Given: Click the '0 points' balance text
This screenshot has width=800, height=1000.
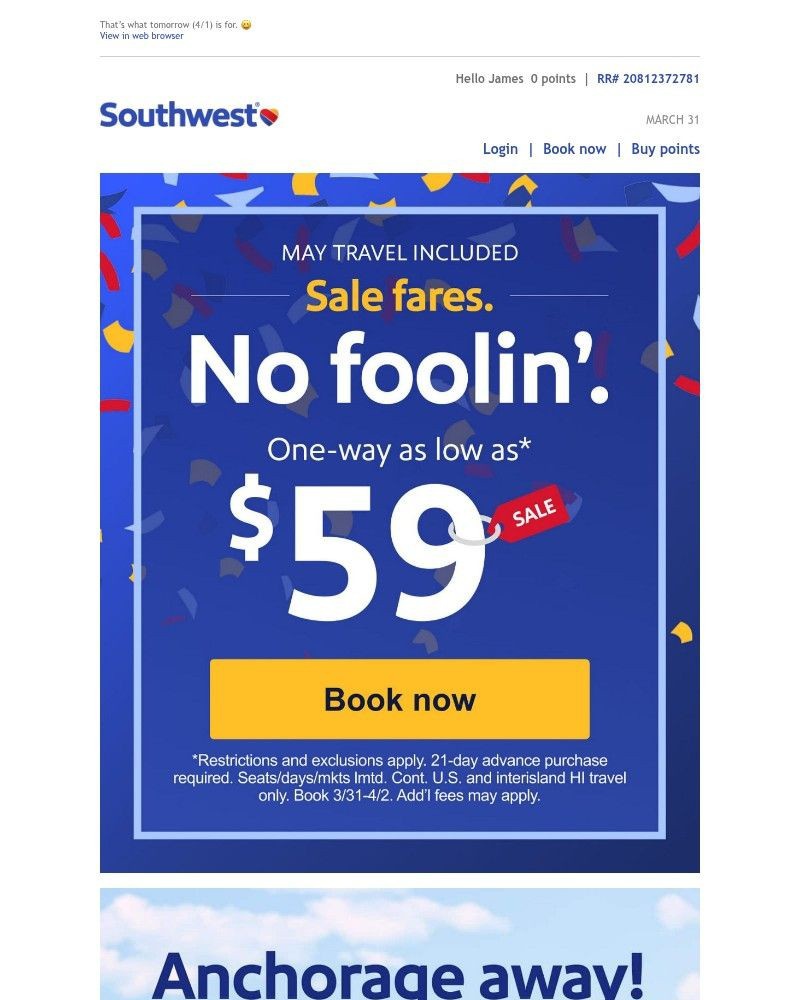Looking at the screenshot, I should pyautogui.click(x=555, y=78).
